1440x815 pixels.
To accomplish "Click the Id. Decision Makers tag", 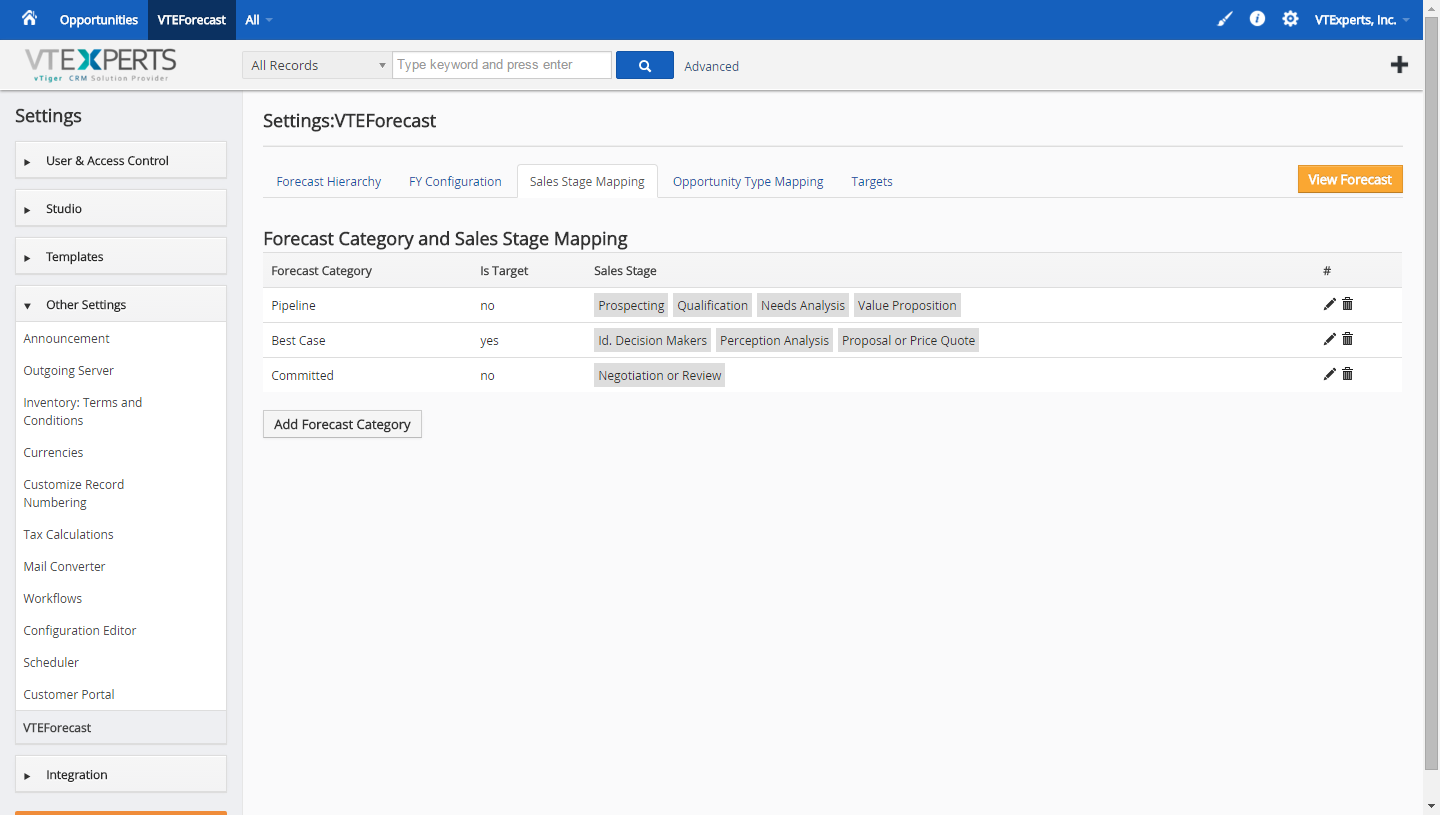I will click(x=653, y=340).
